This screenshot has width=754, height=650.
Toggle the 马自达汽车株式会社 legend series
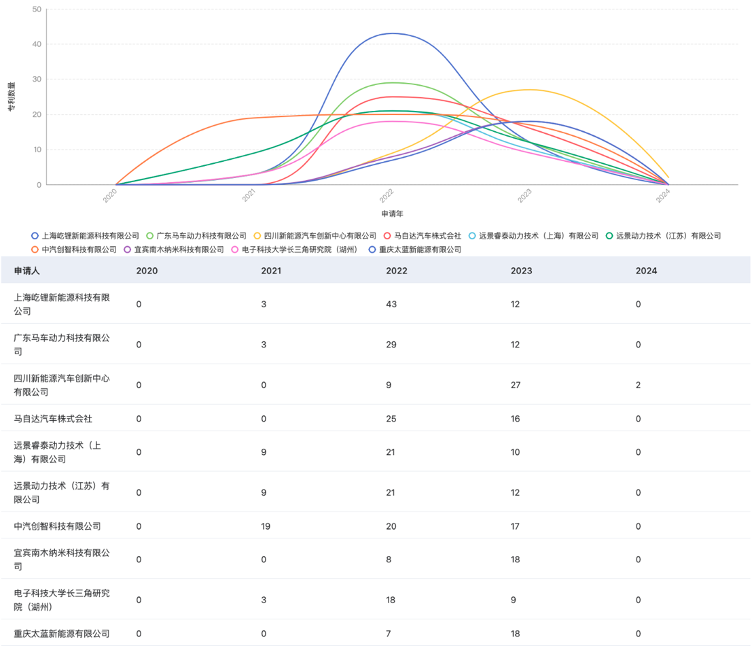pyautogui.click(x=422, y=236)
